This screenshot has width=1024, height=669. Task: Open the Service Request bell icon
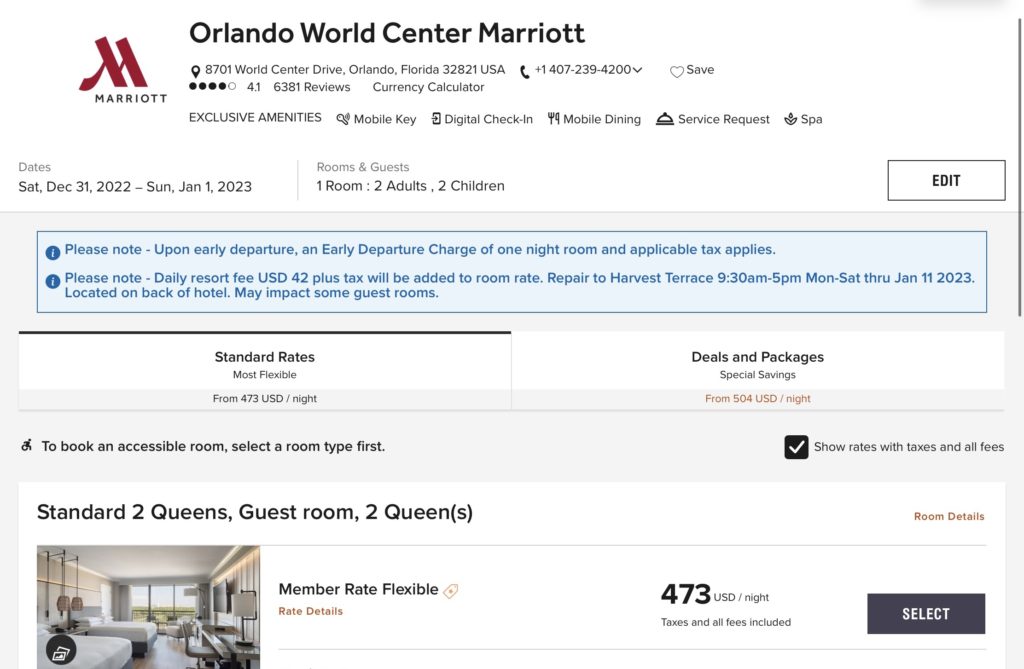click(666, 118)
